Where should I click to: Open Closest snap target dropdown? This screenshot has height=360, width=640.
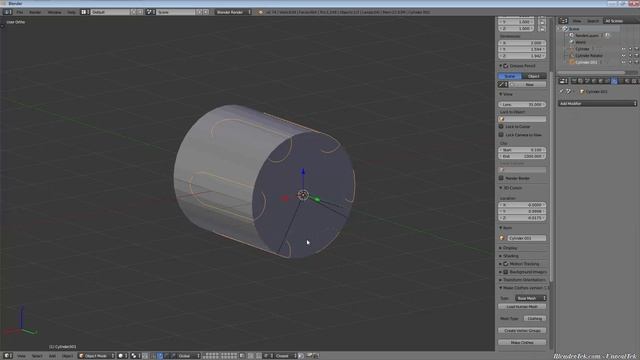click(285, 356)
